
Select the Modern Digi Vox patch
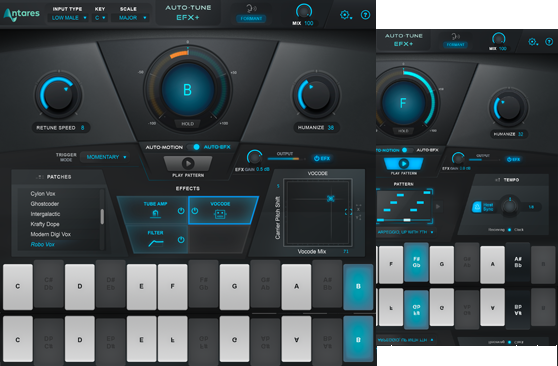click(x=51, y=234)
